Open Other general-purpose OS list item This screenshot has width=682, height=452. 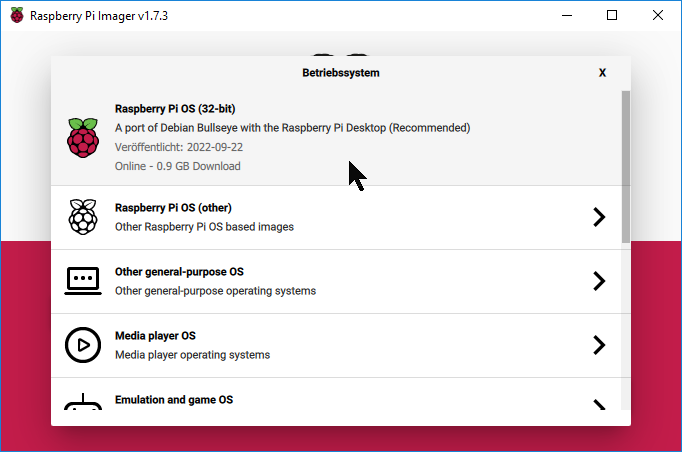(x=300, y=281)
